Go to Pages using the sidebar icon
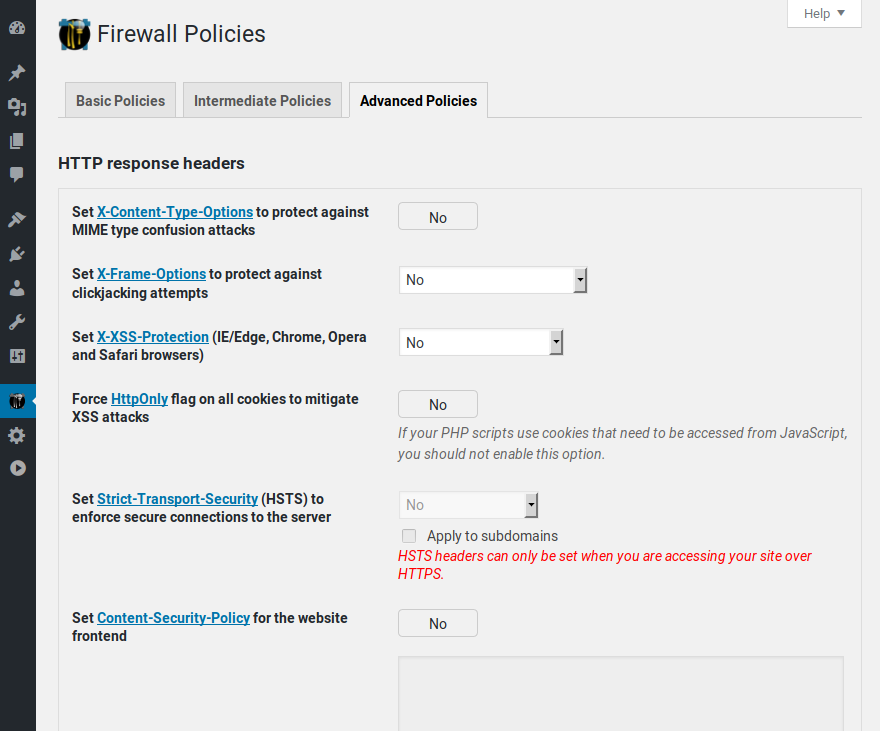Viewport: 880px width, 731px height. (x=17, y=141)
